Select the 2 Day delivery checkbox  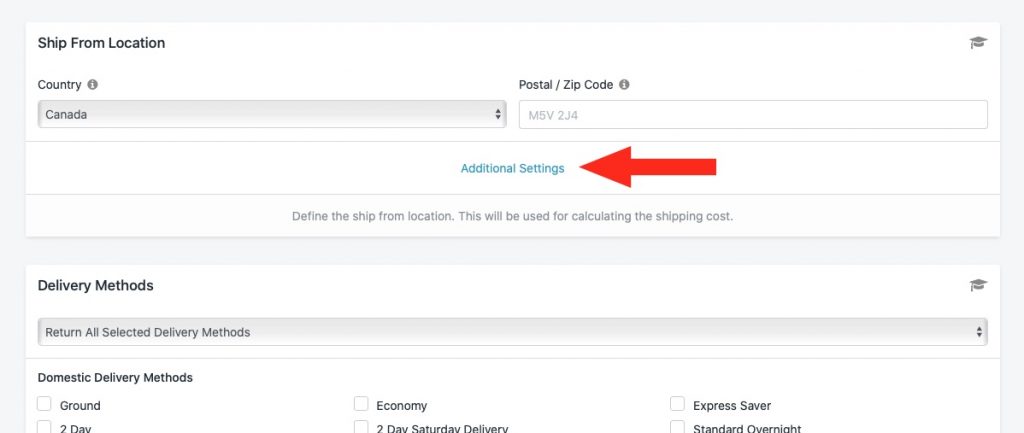(44, 427)
